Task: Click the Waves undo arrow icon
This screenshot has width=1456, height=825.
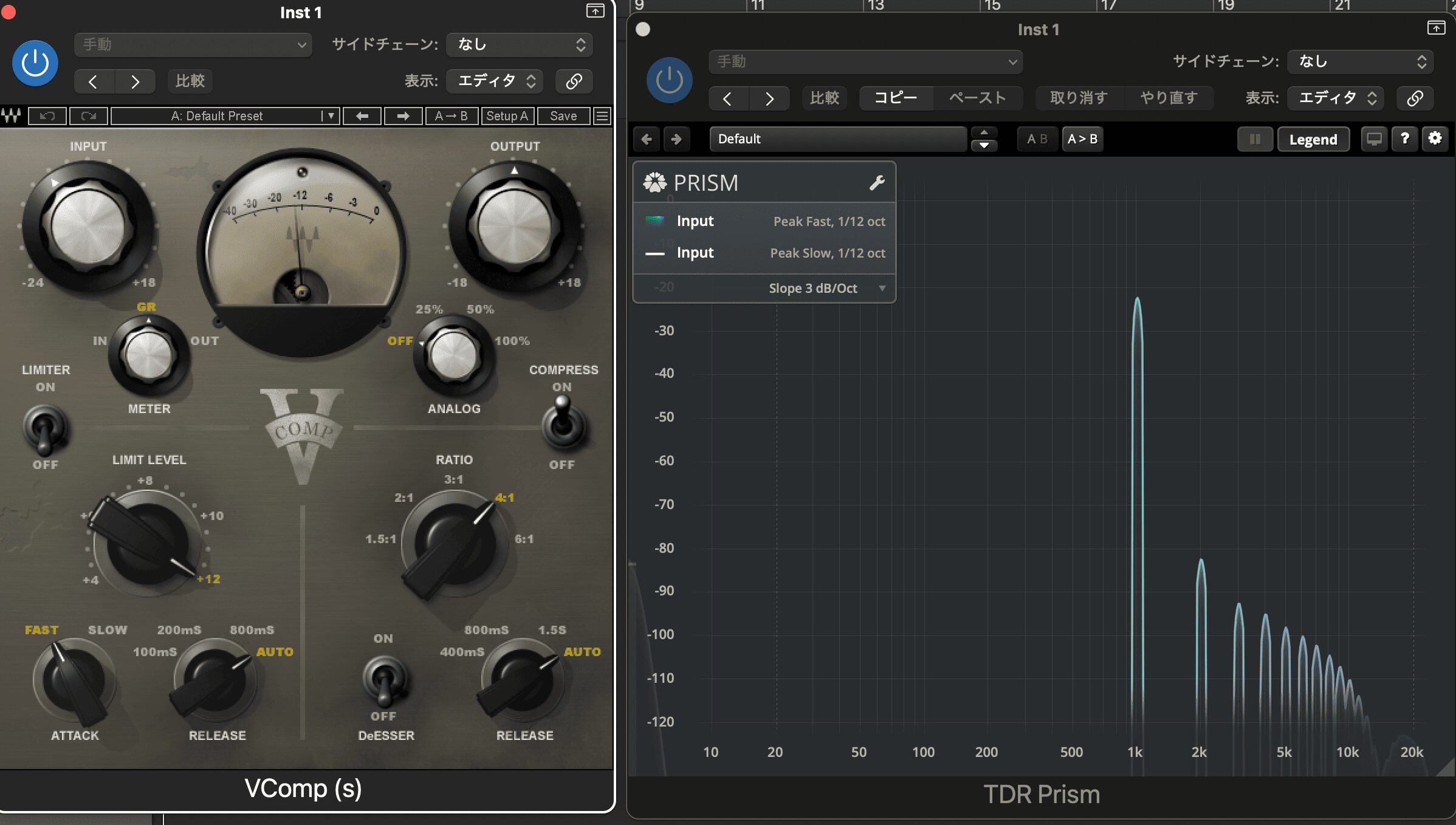Action: [x=47, y=116]
